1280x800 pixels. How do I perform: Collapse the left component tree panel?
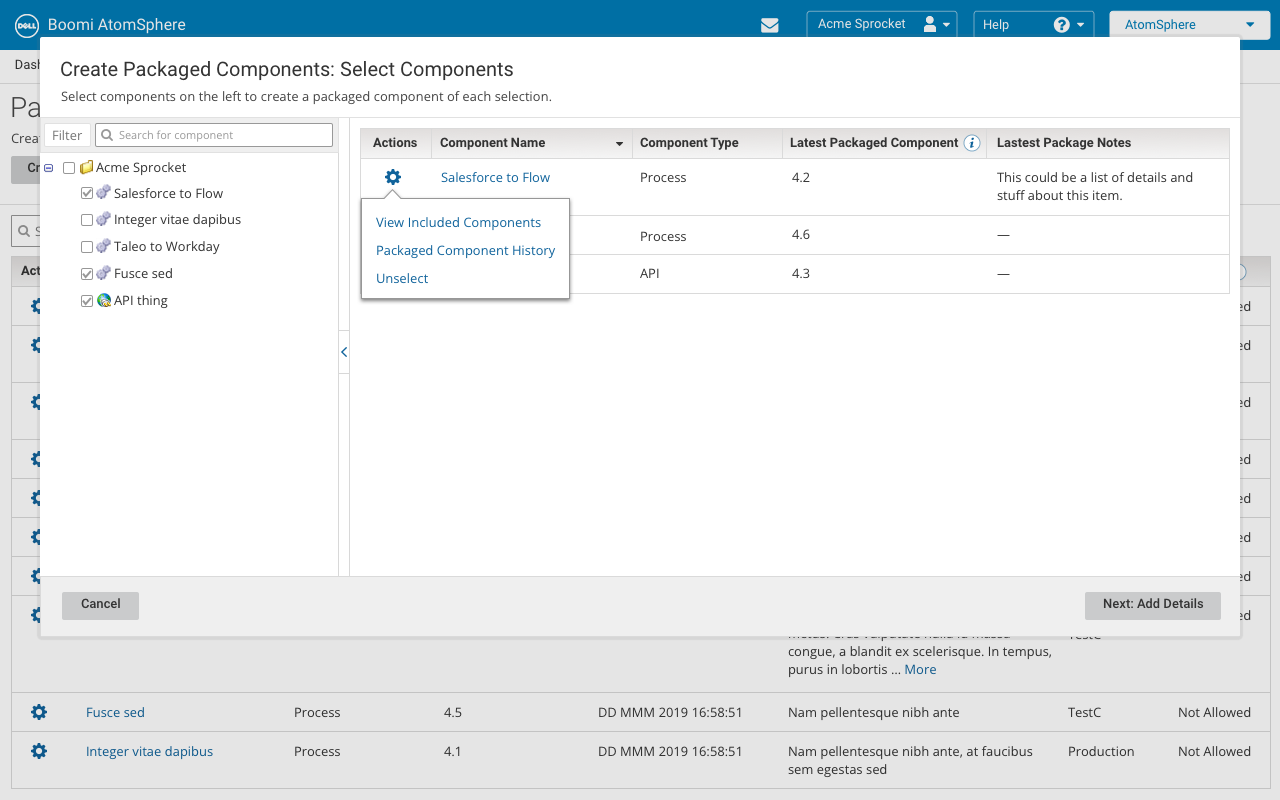click(344, 352)
